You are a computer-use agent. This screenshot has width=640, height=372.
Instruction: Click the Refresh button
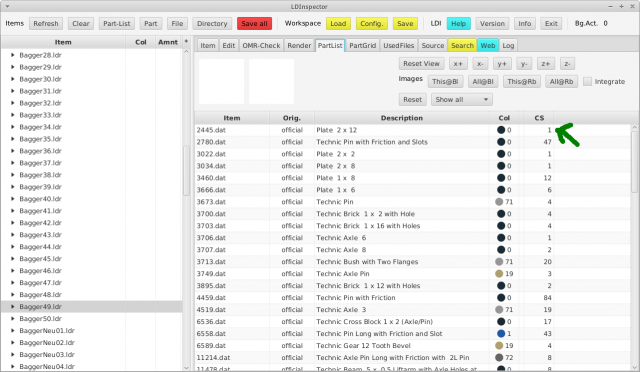[x=46, y=24]
